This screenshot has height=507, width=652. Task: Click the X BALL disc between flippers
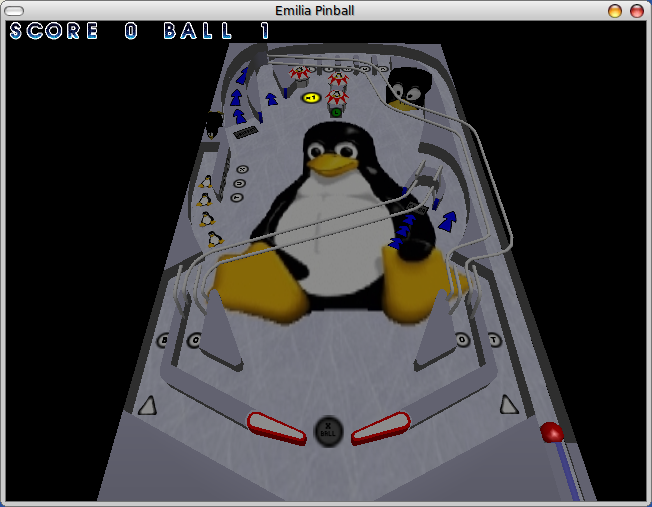(328, 430)
